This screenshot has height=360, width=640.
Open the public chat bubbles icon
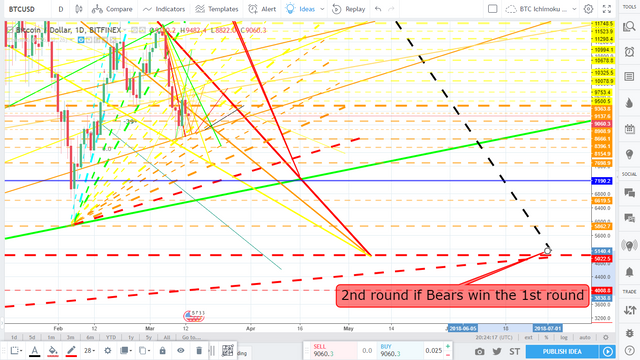coord(629,193)
